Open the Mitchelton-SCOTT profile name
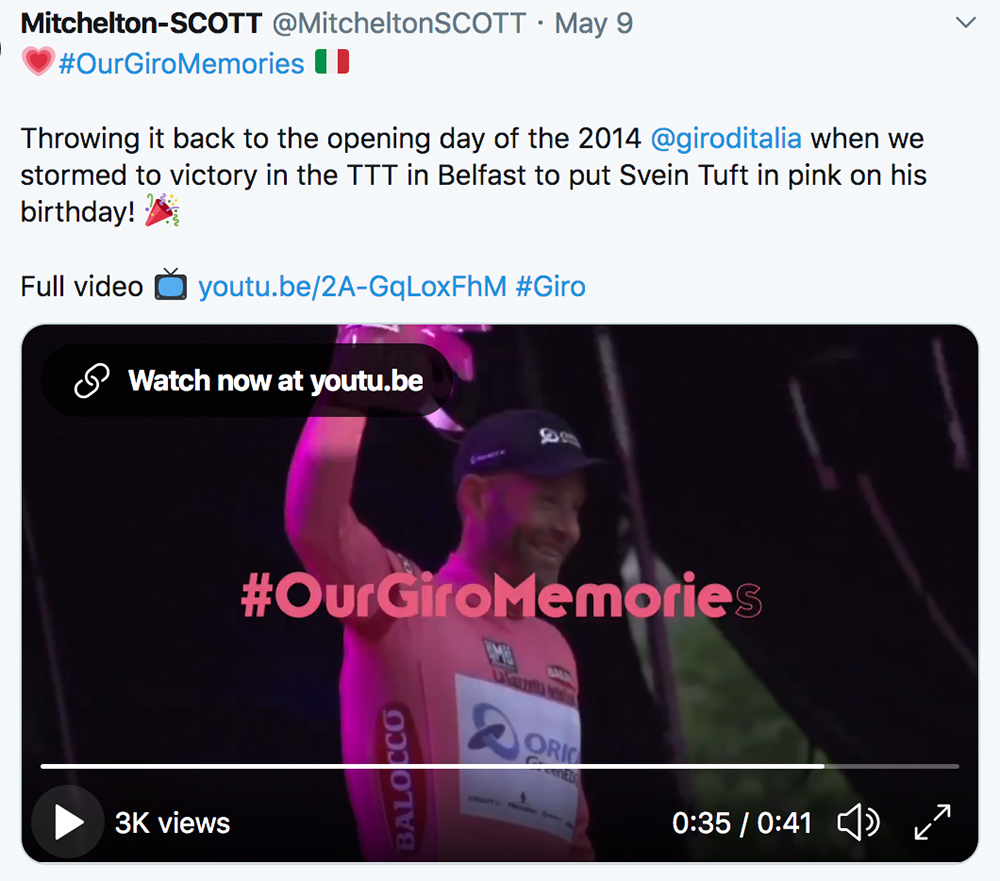The height and width of the screenshot is (881, 1000). pyautogui.click(x=141, y=23)
